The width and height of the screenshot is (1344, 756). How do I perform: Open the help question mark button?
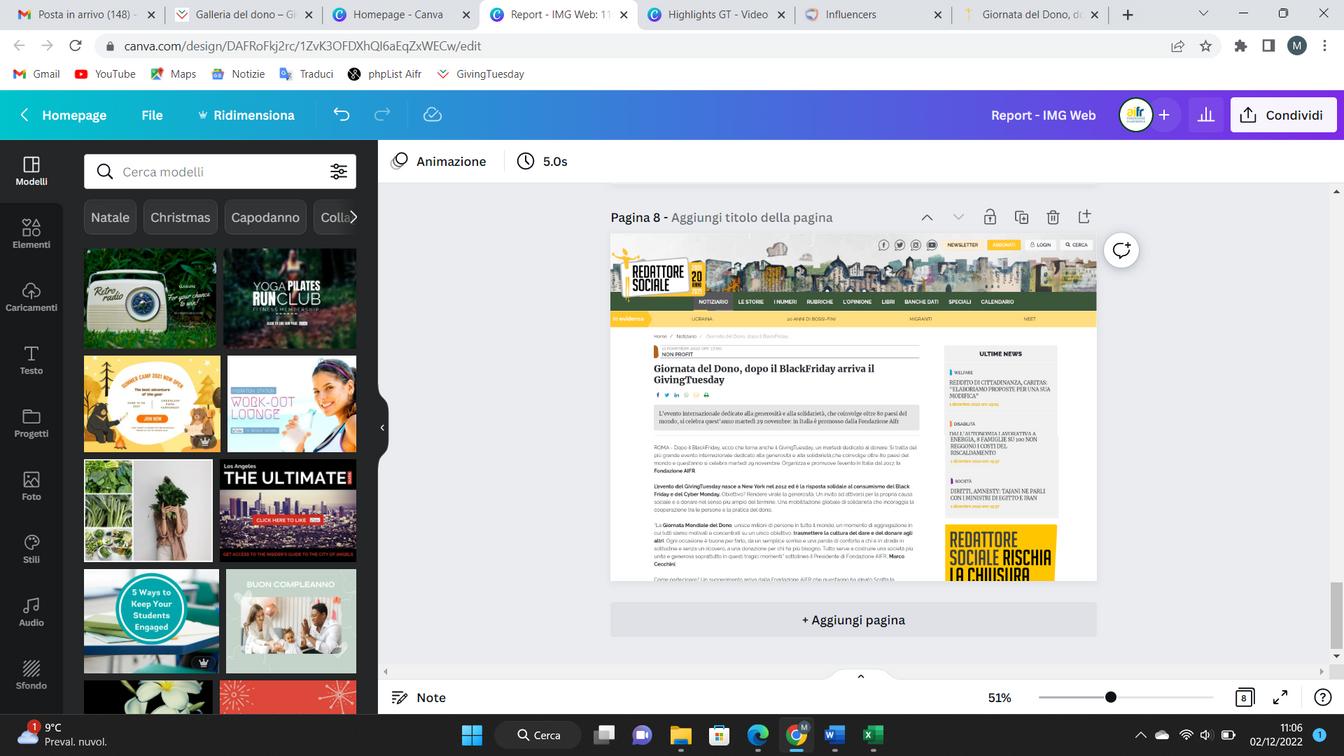1322,698
